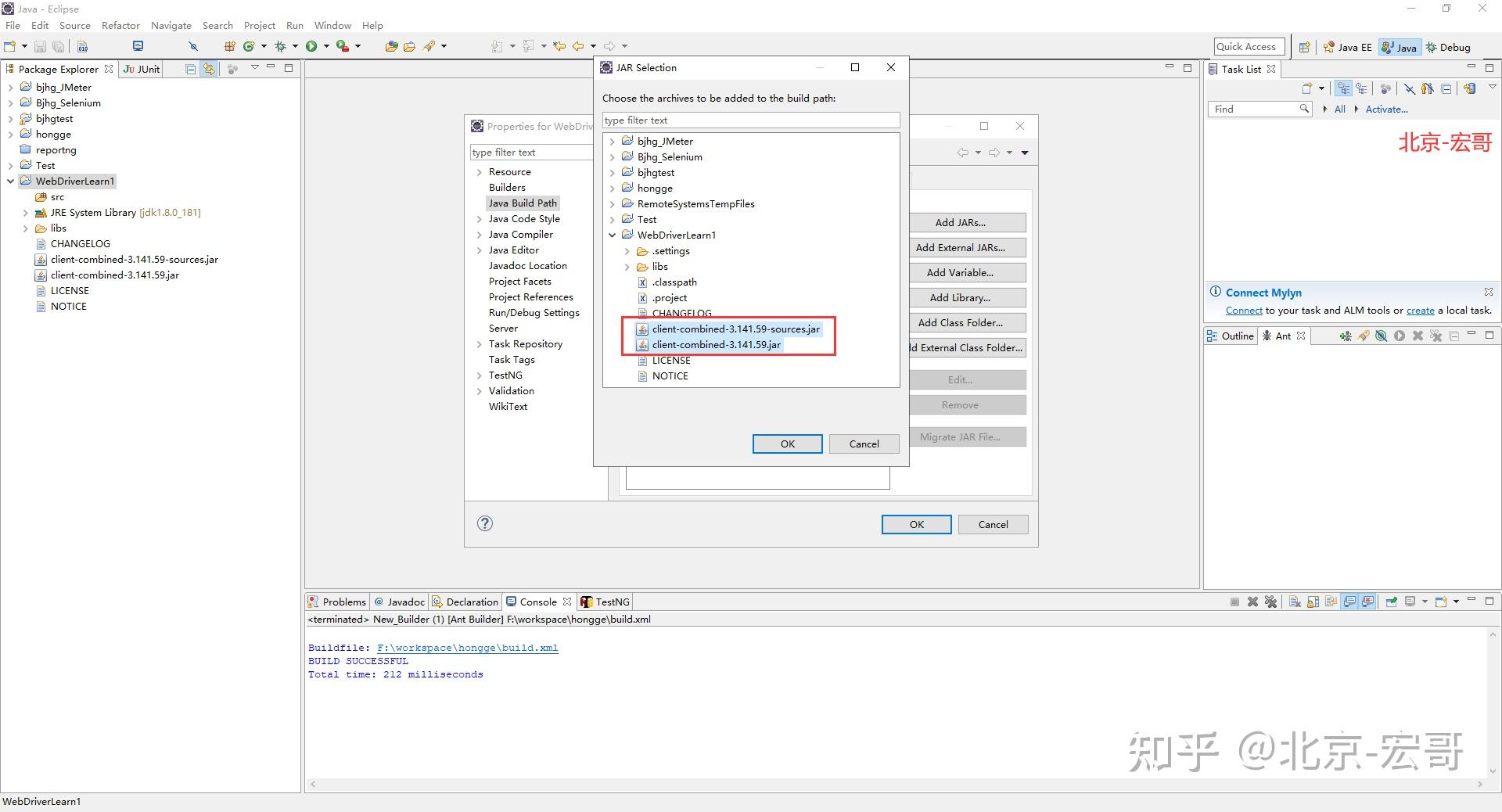Toggle Hide Internal Targets in Ant view
1502x812 pixels.
coord(1381,336)
